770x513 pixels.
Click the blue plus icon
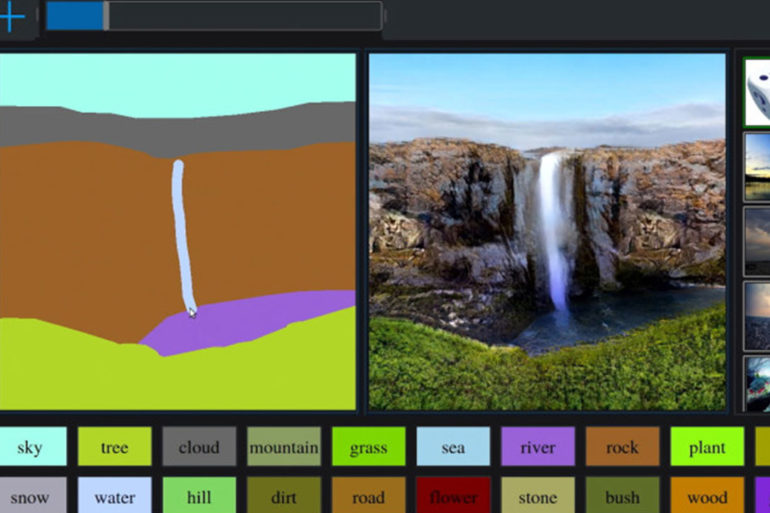tap(12, 17)
